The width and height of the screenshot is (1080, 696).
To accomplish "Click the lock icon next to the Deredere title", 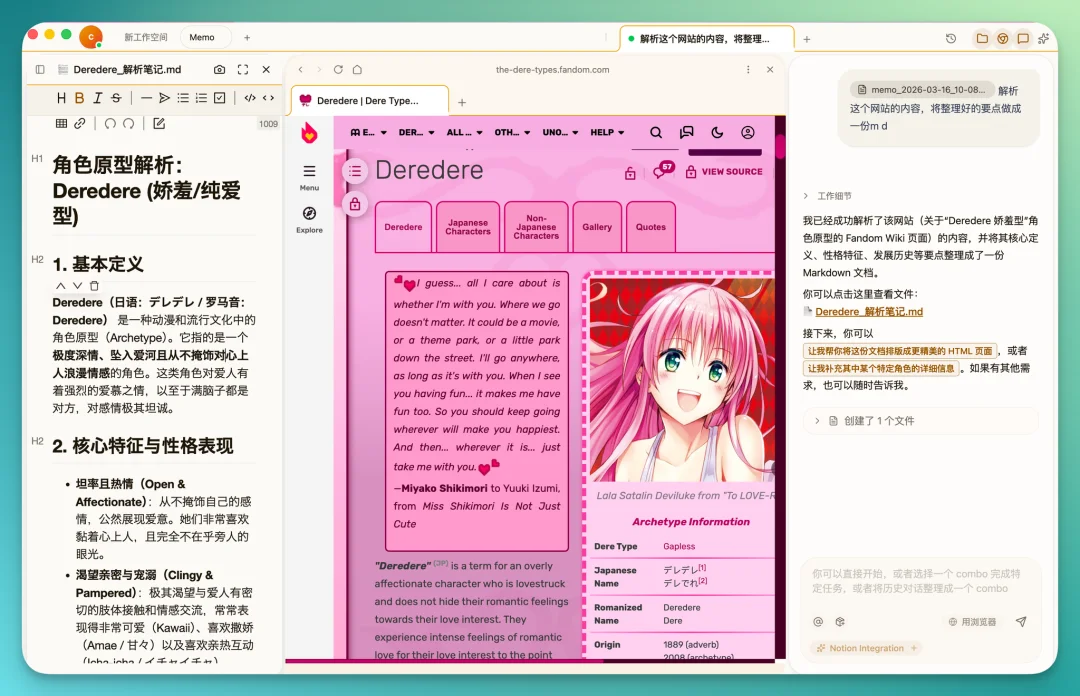I will pyautogui.click(x=630, y=172).
